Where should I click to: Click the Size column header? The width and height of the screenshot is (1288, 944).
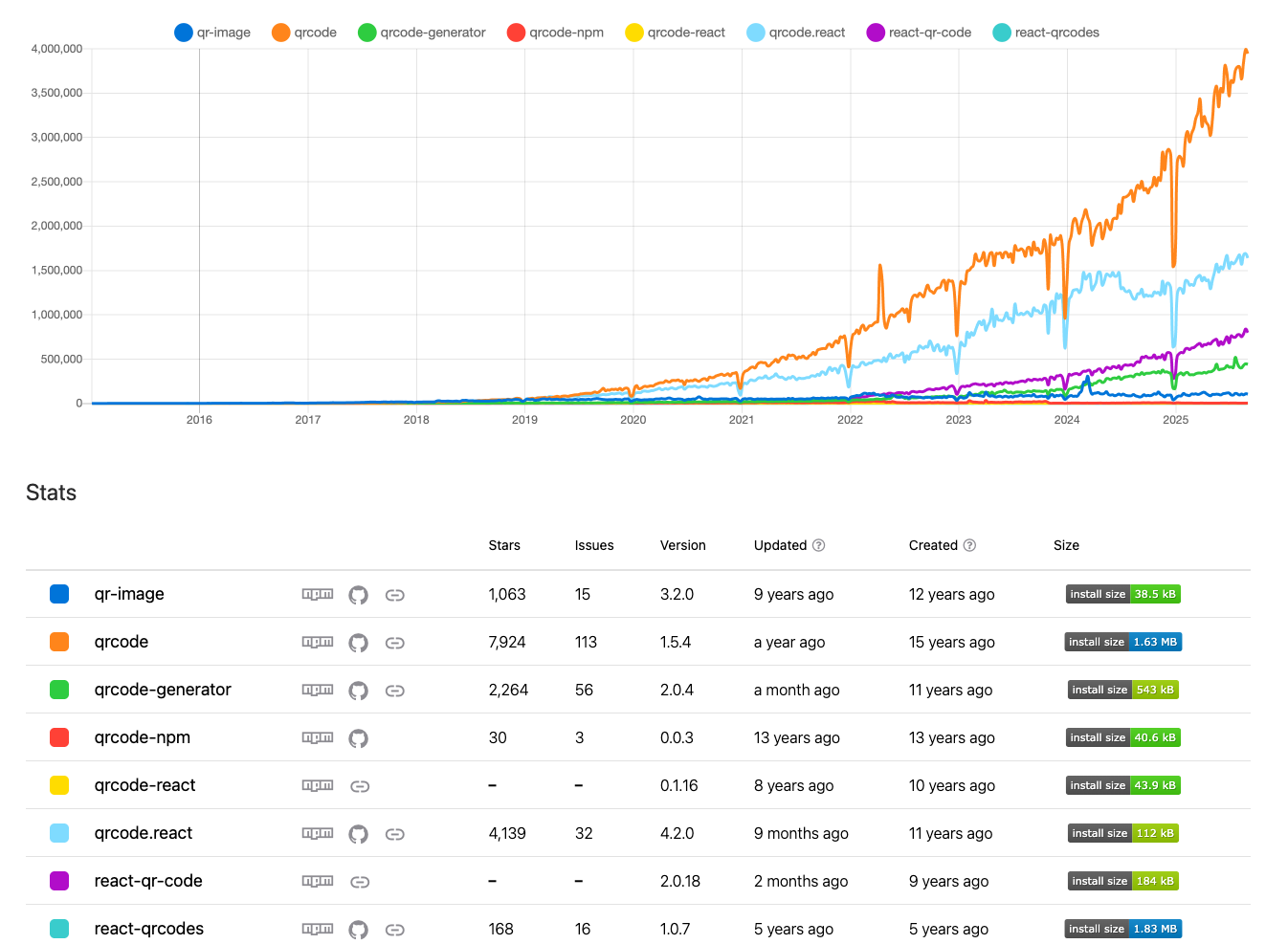[x=1066, y=545]
